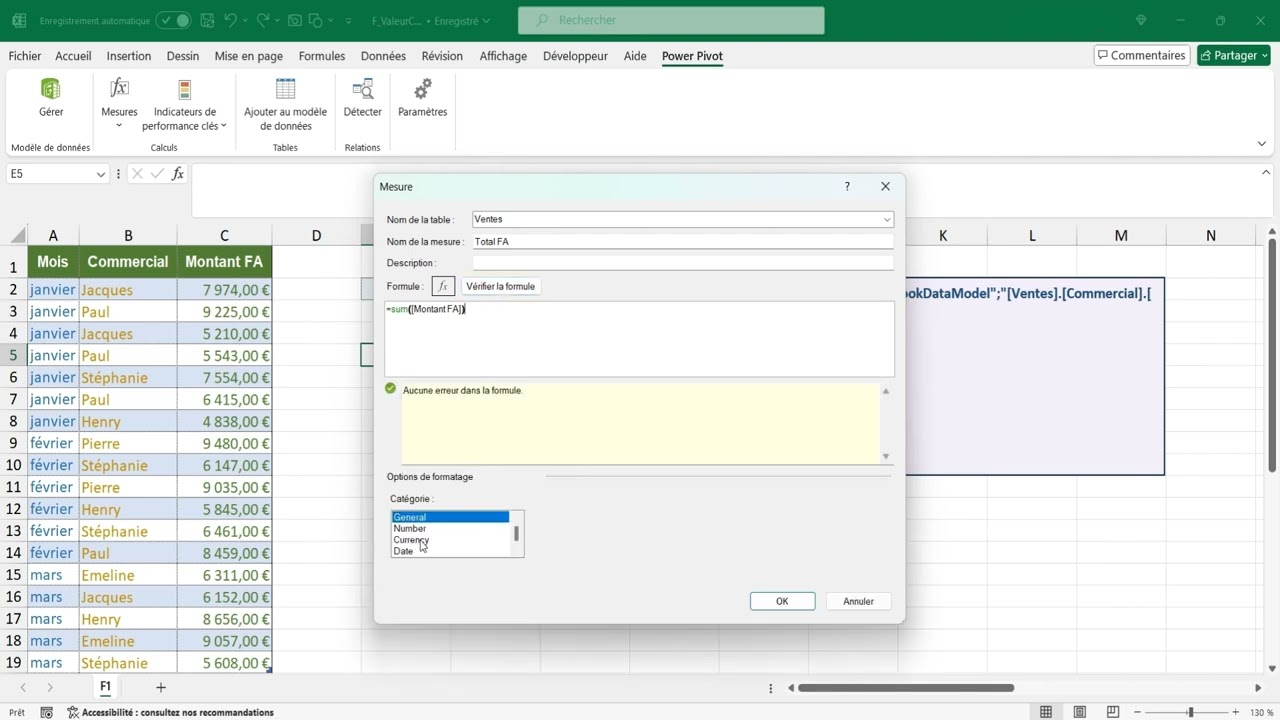Switch to the Développeur tab
This screenshot has width=1280, height=720.
[x=575, y=56]
